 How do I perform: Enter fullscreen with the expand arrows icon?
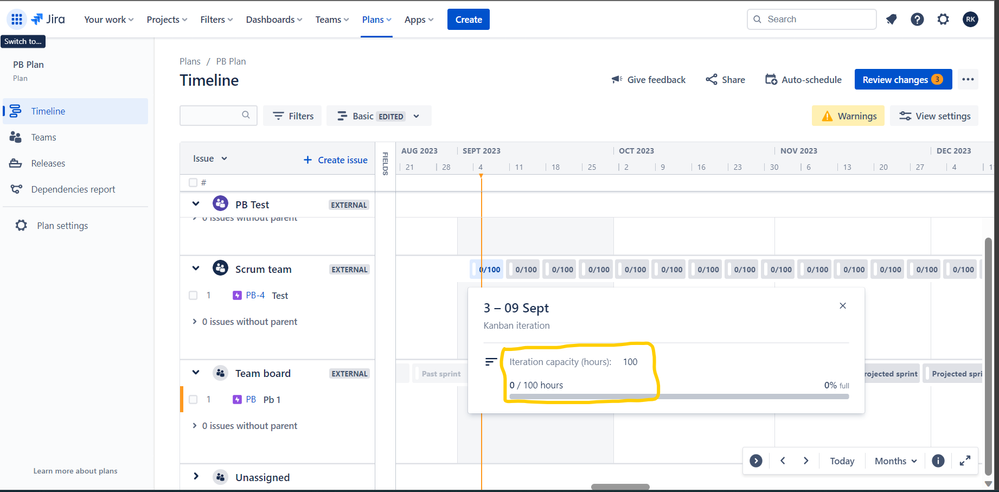(965, 461)
